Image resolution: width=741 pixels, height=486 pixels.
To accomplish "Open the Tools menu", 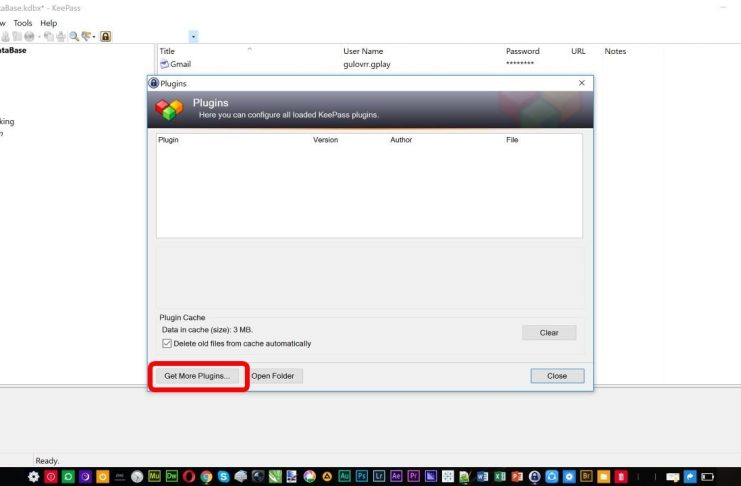I will (x=23, y=23).
